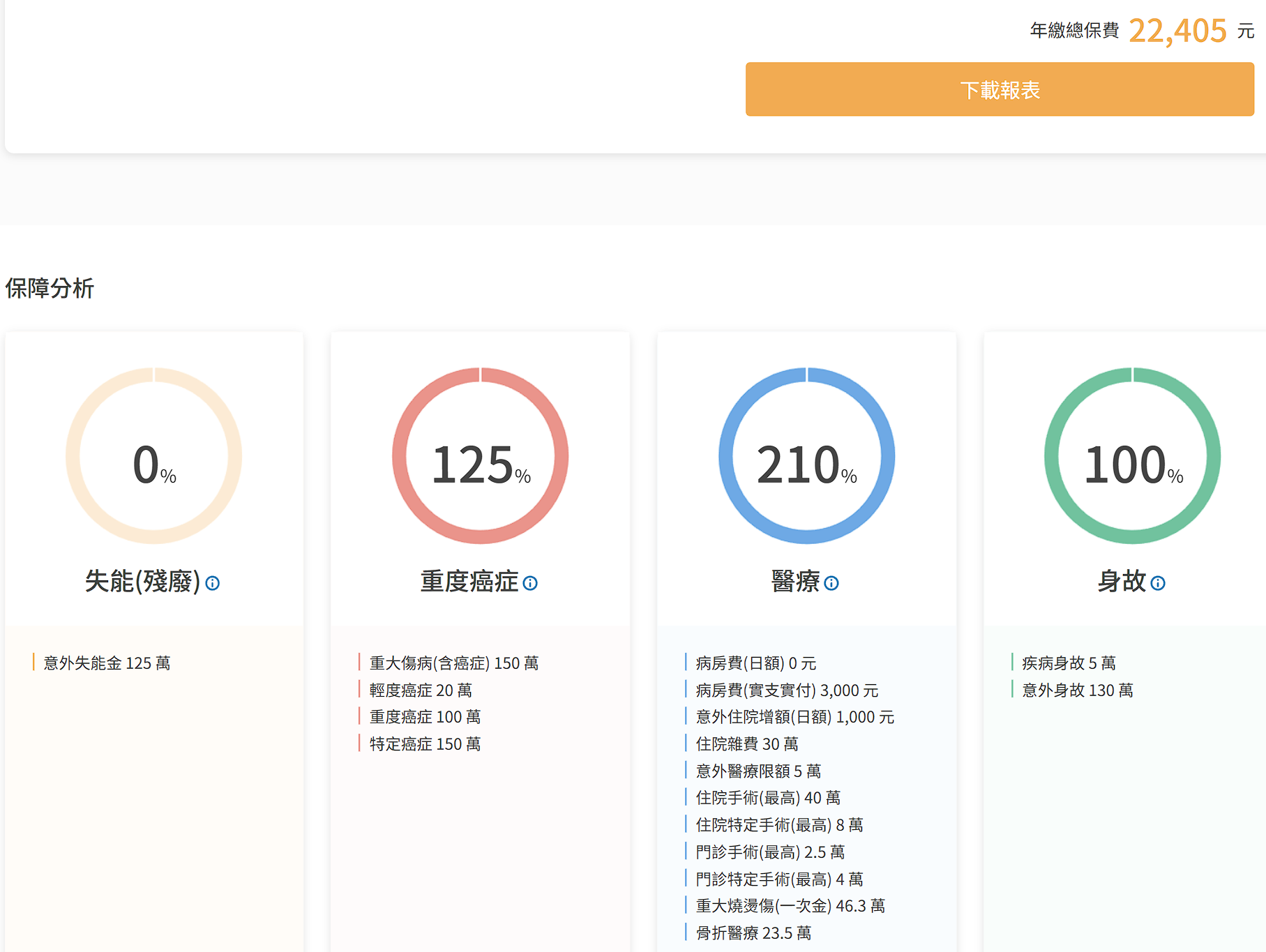Viewport: 1266px width, 952px height.
Task: Select the 住院雜費 30 萬 entry
Action: coord(747,744)
